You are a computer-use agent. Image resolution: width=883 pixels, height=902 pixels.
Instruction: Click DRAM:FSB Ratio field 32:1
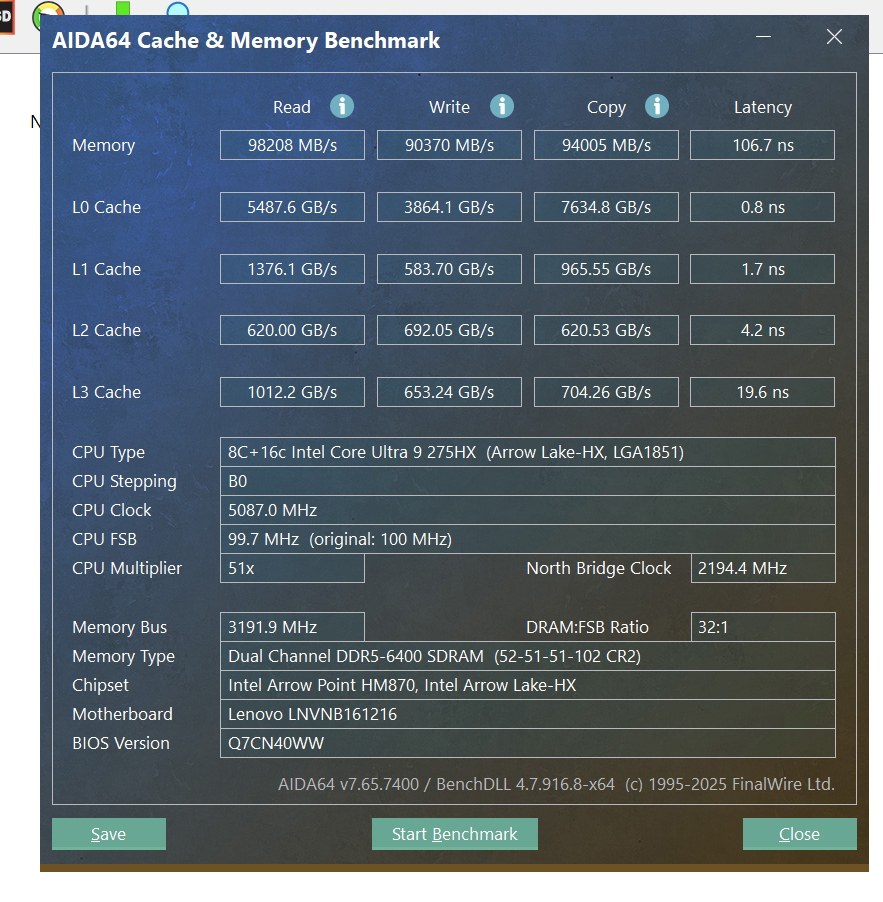click(763, 627)
